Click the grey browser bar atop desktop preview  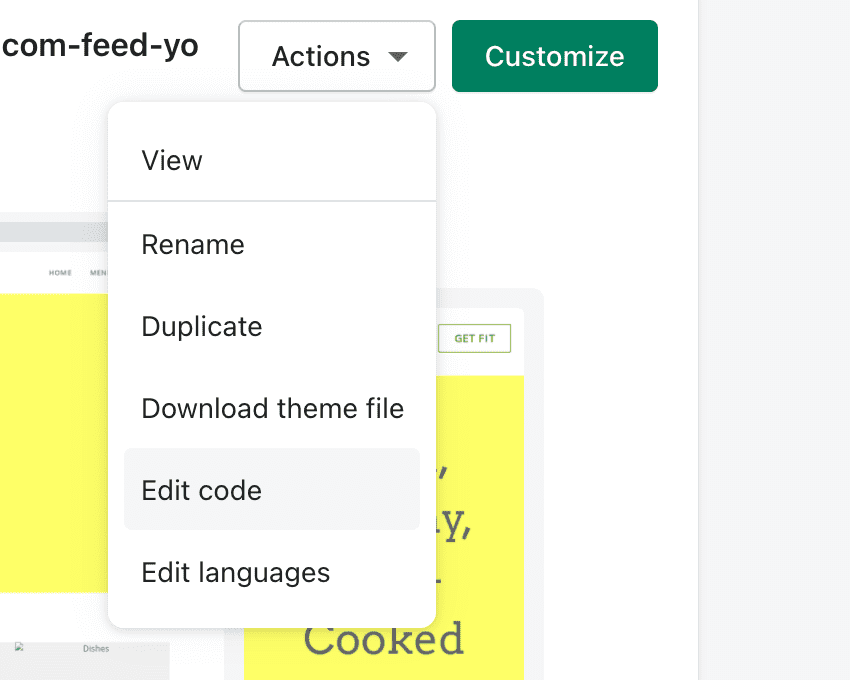coord(54,232)
